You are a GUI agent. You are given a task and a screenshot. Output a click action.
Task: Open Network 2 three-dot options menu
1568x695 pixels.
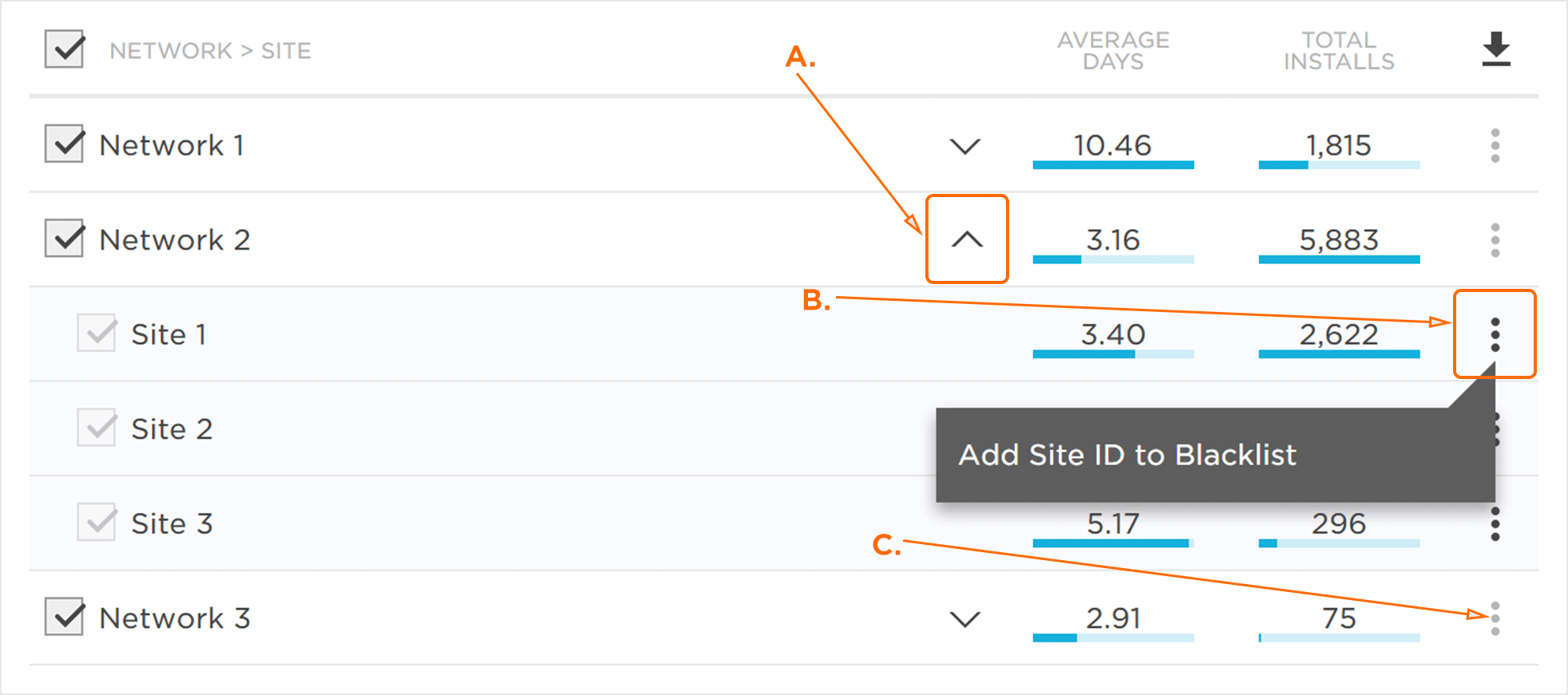tap(1495, 240)
